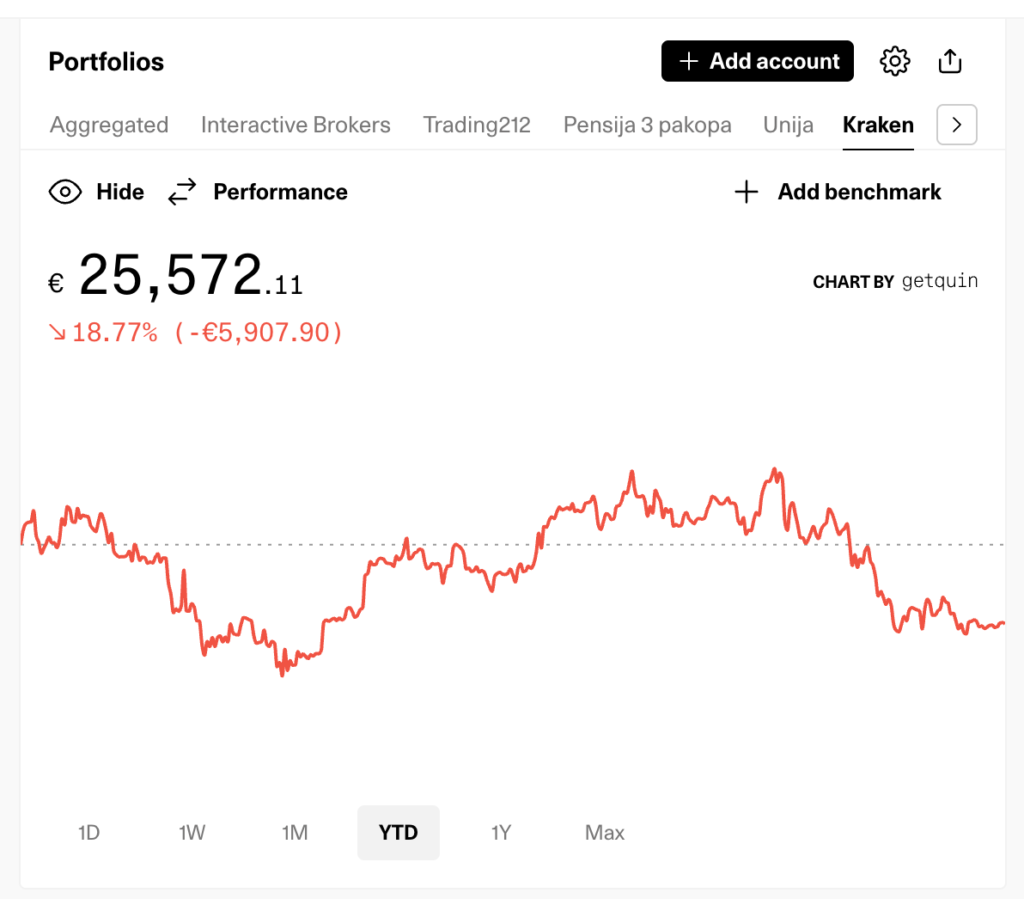This screenshot has height=899, width=1024.
Task: Click the plus icon in Add account
Action: (x=688, y=62)
